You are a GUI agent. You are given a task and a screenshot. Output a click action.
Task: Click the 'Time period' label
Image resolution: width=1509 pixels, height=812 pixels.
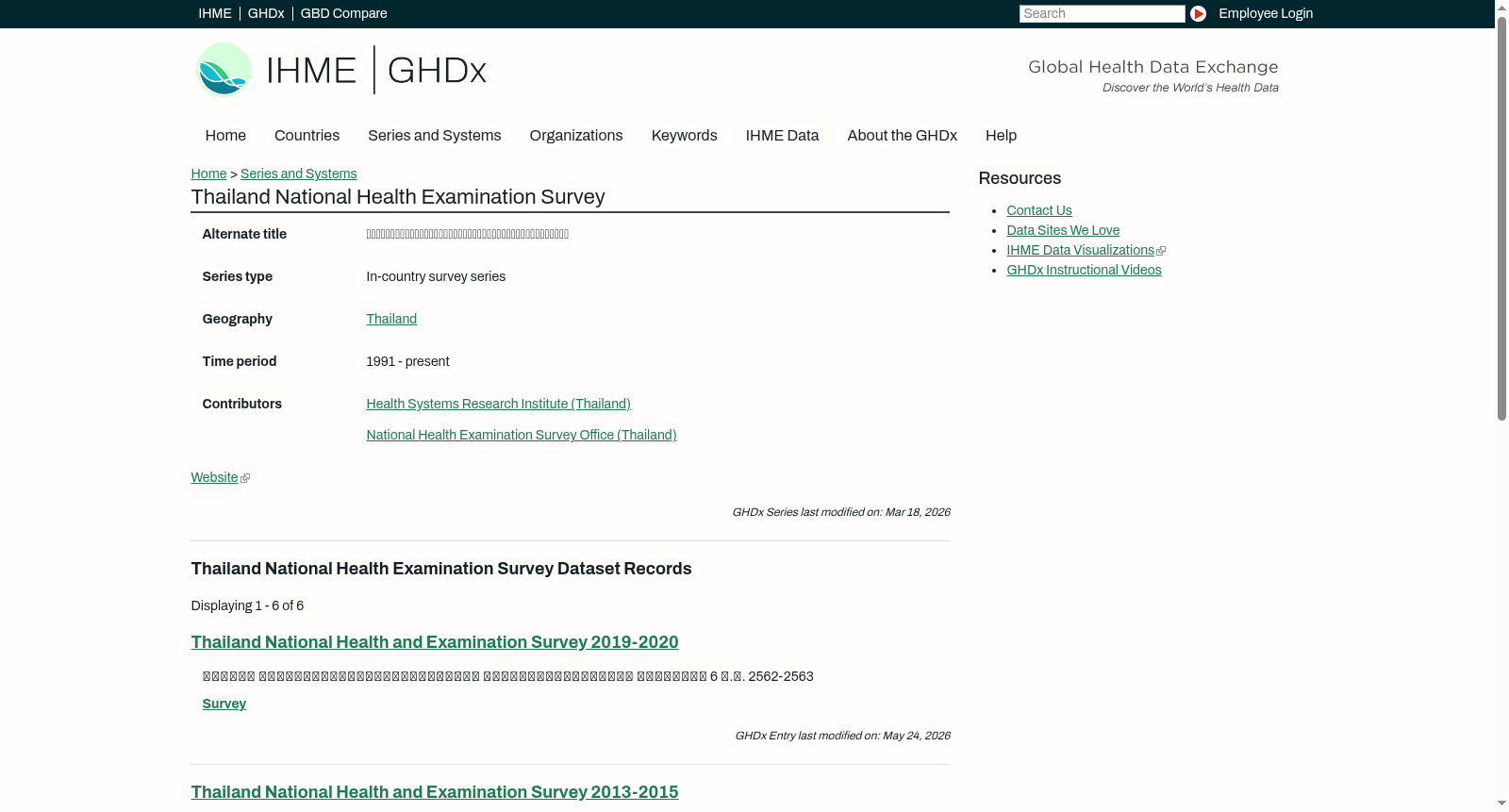(x=240, y=361)
